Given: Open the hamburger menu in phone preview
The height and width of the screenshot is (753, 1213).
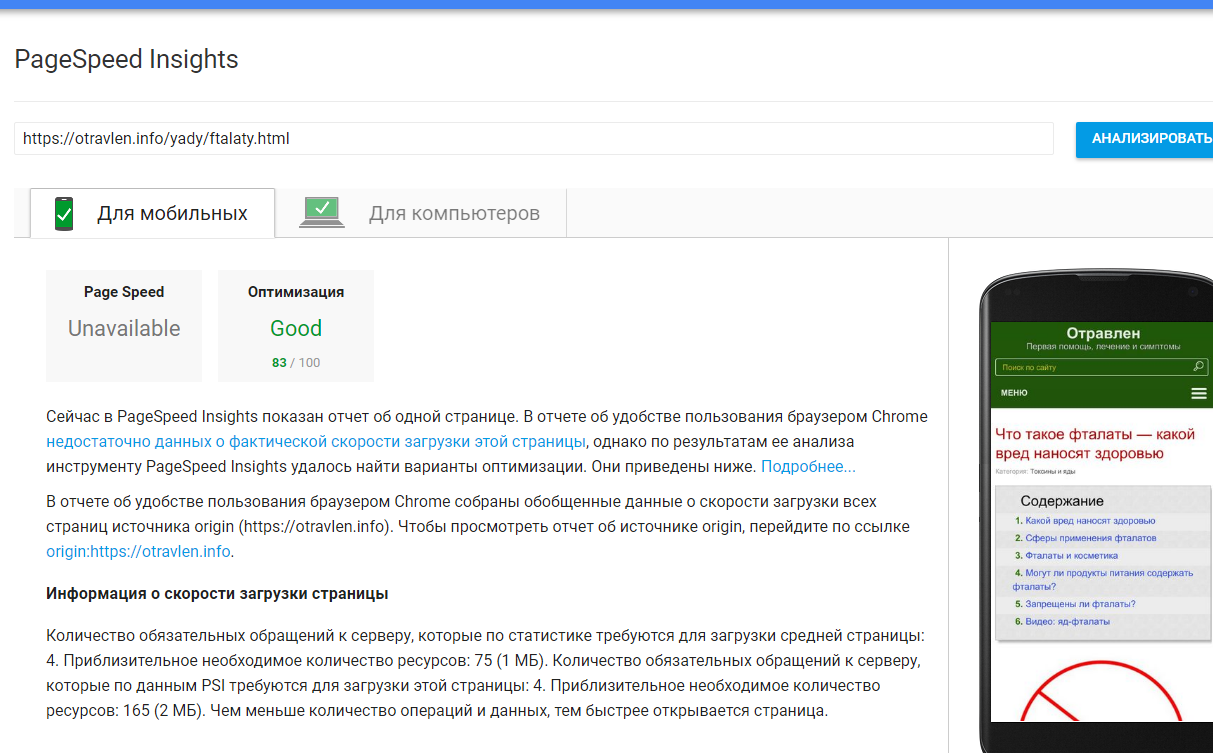Looking at the screenshot, I should 1199,393.
